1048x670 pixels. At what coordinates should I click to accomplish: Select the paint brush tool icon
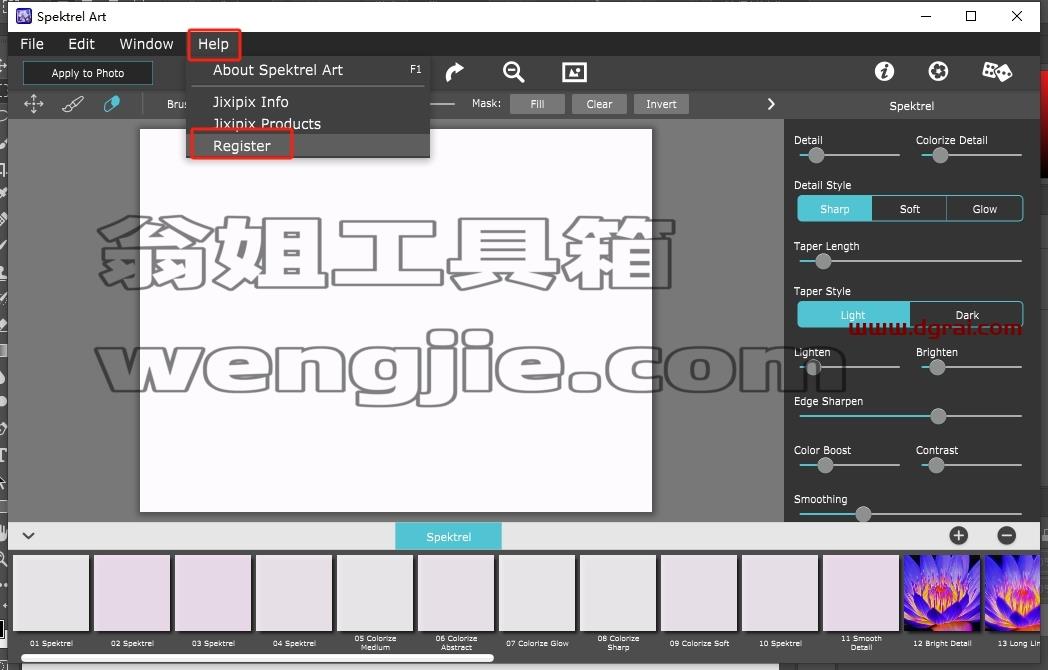[x=72, y=104]
